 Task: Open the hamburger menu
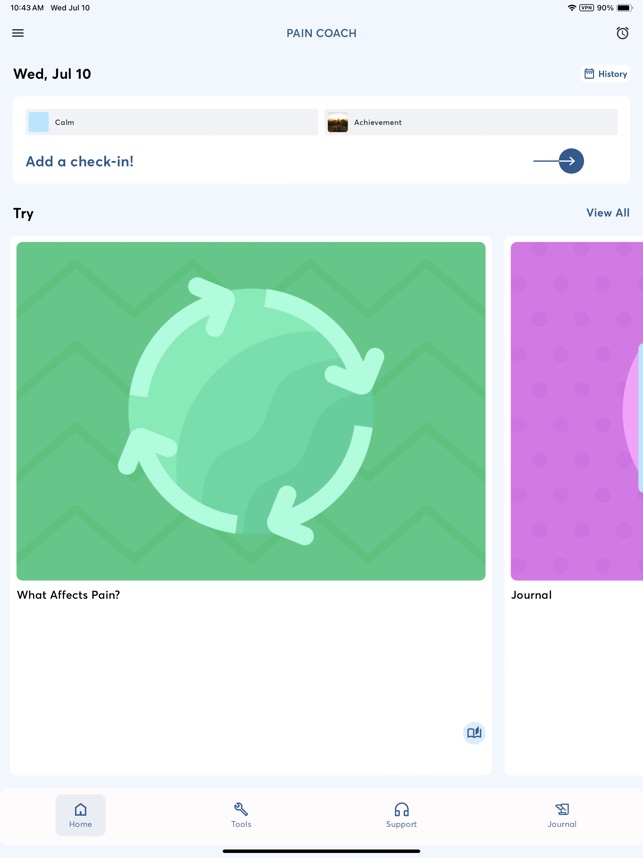pos(18,33)
